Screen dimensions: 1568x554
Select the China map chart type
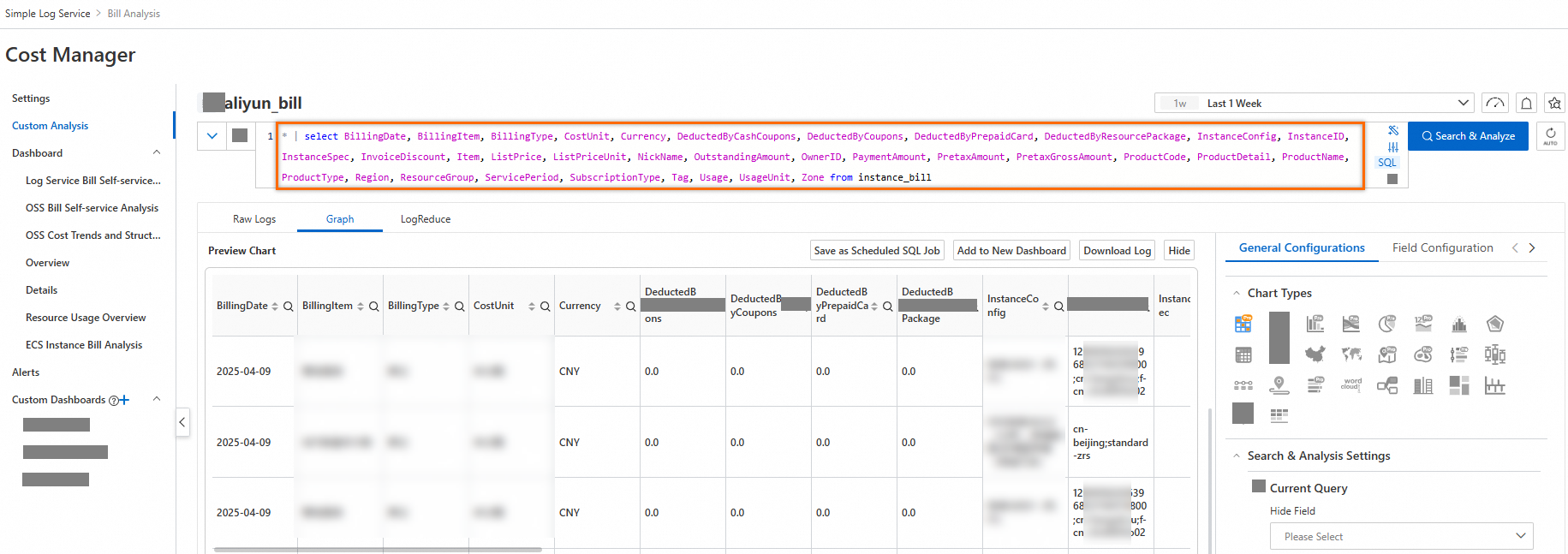(1315, 354)
